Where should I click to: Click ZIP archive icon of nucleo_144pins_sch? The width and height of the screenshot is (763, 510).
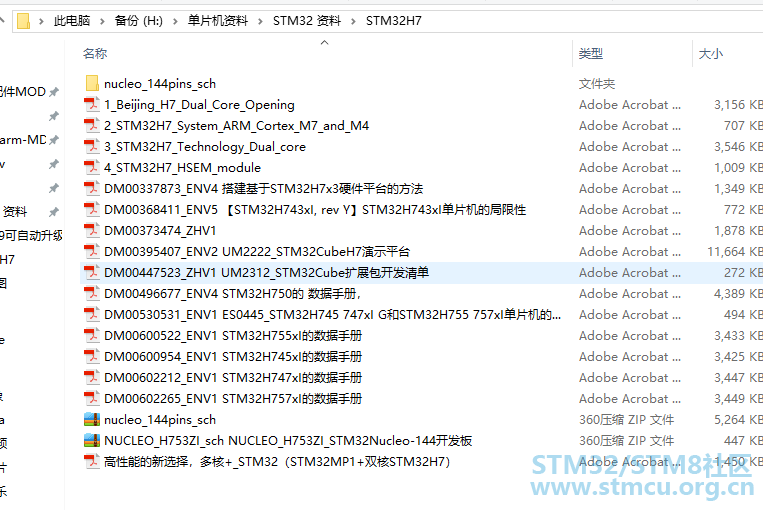click(92, 419)
